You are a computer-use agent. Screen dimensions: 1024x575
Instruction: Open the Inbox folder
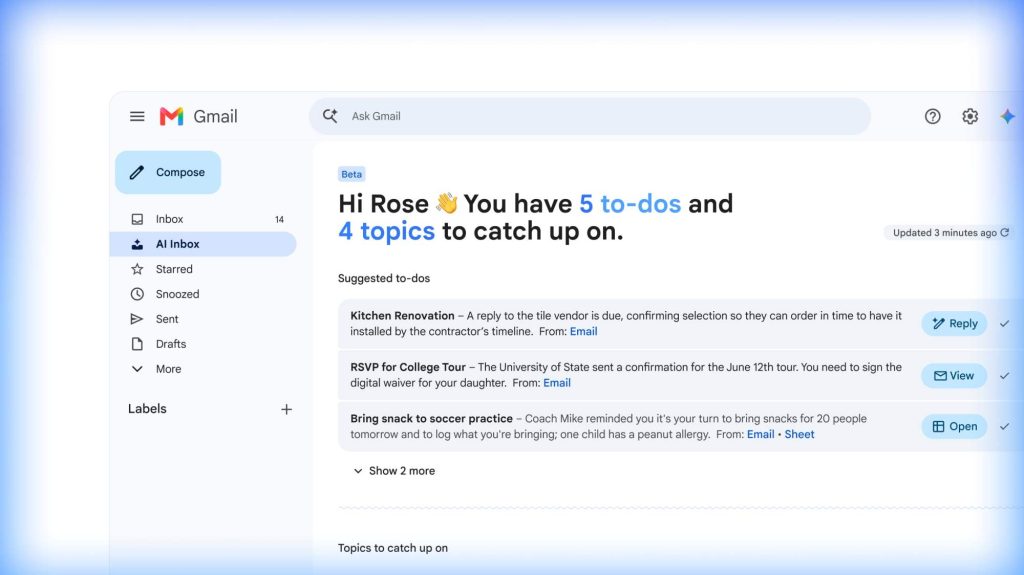click(x=203, y=219)
